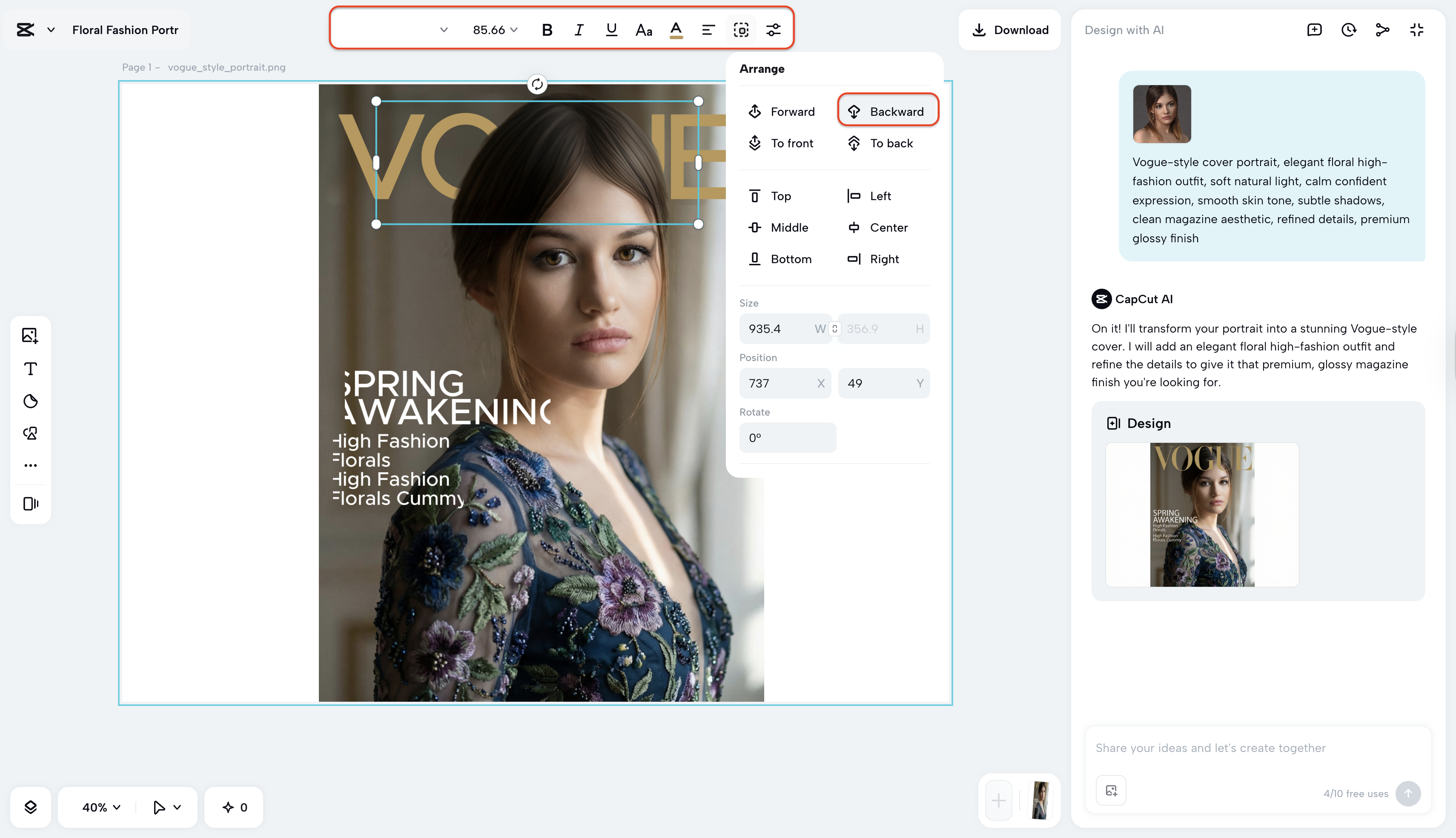The width and height of the screenshot is (1456, 838).
Task: Toggle bold formatting on selected text
Action: coord(547,30)
